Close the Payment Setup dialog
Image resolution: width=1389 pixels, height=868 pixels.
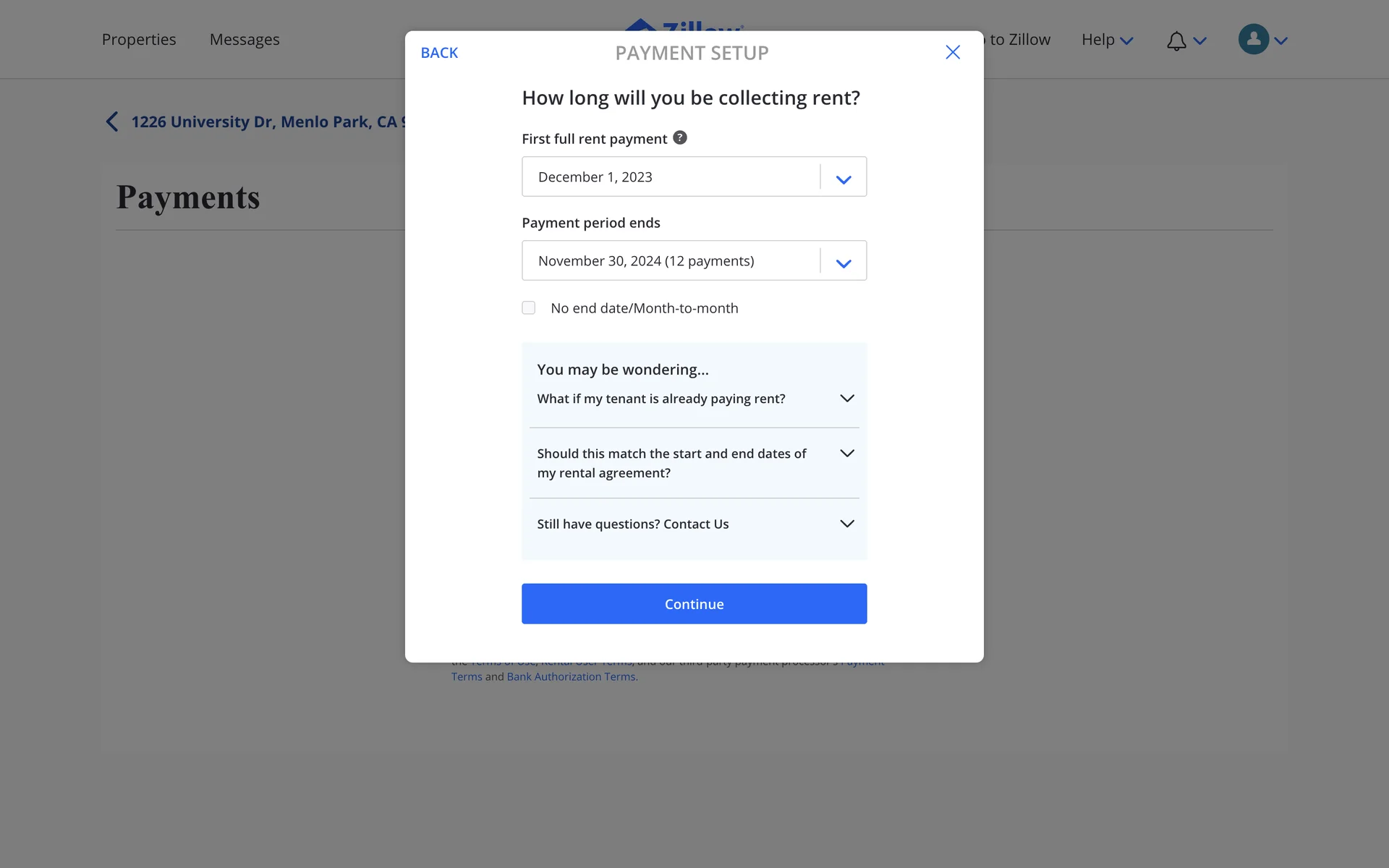click(x=952, y=52)
